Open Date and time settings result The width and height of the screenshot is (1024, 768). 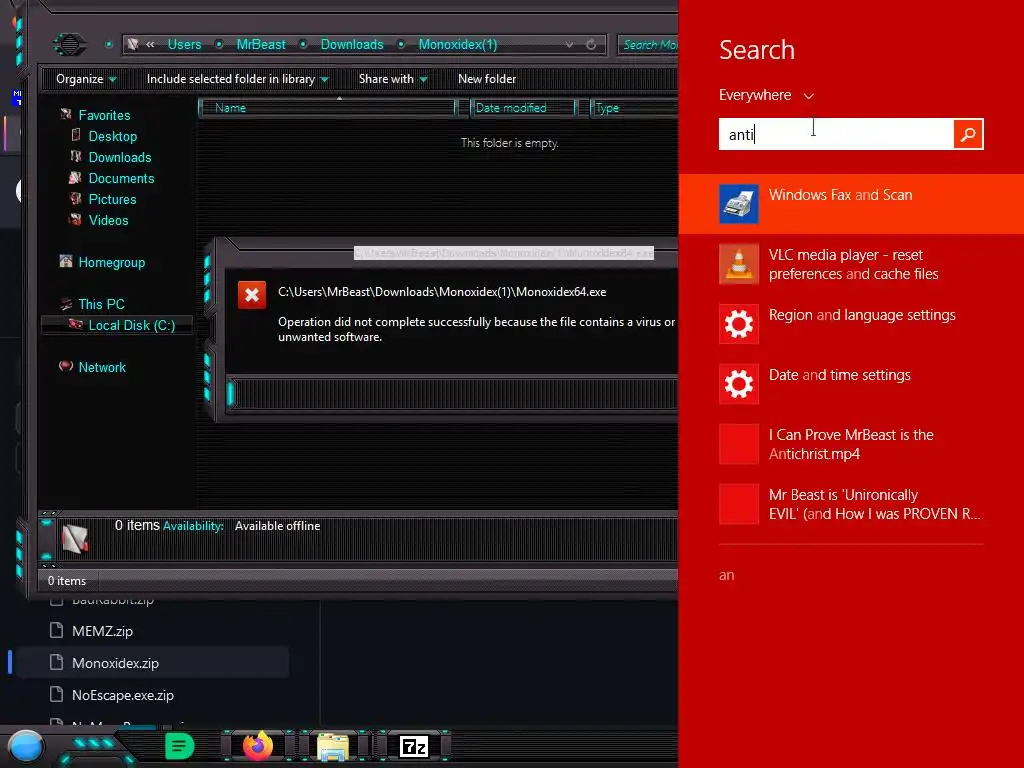851,384
